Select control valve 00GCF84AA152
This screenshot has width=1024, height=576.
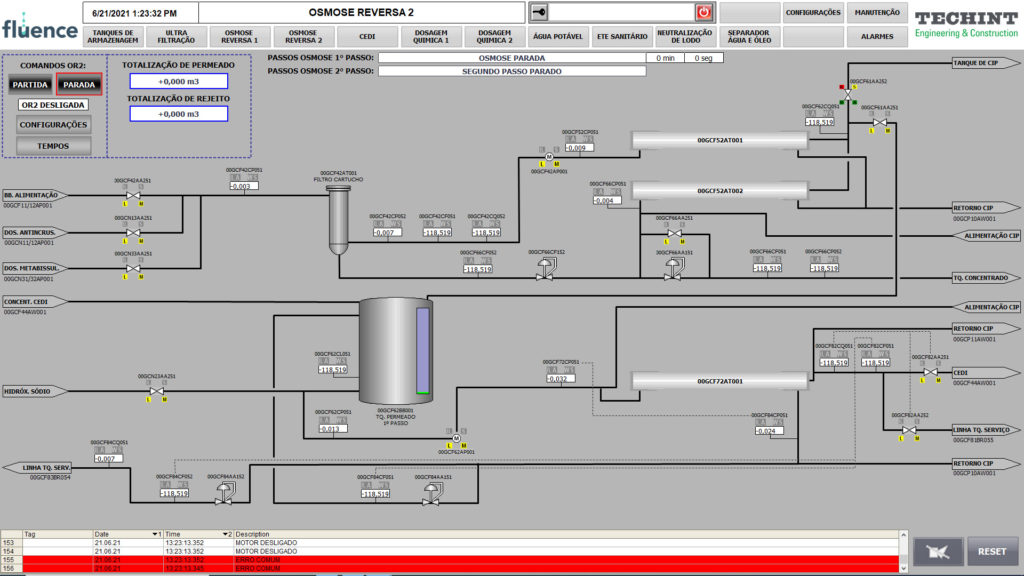click(225, 492)
